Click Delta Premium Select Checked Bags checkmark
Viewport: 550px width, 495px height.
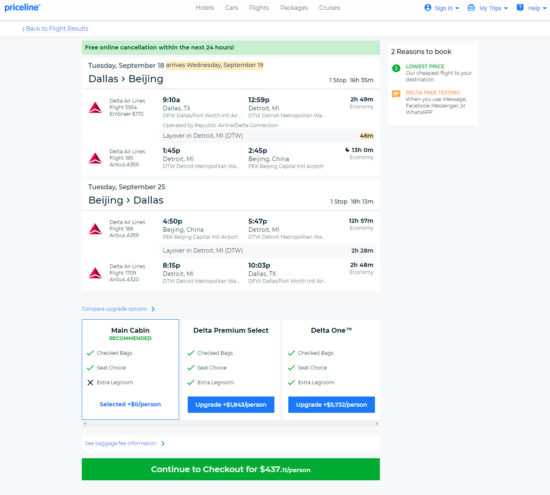(x=191, y=353)
